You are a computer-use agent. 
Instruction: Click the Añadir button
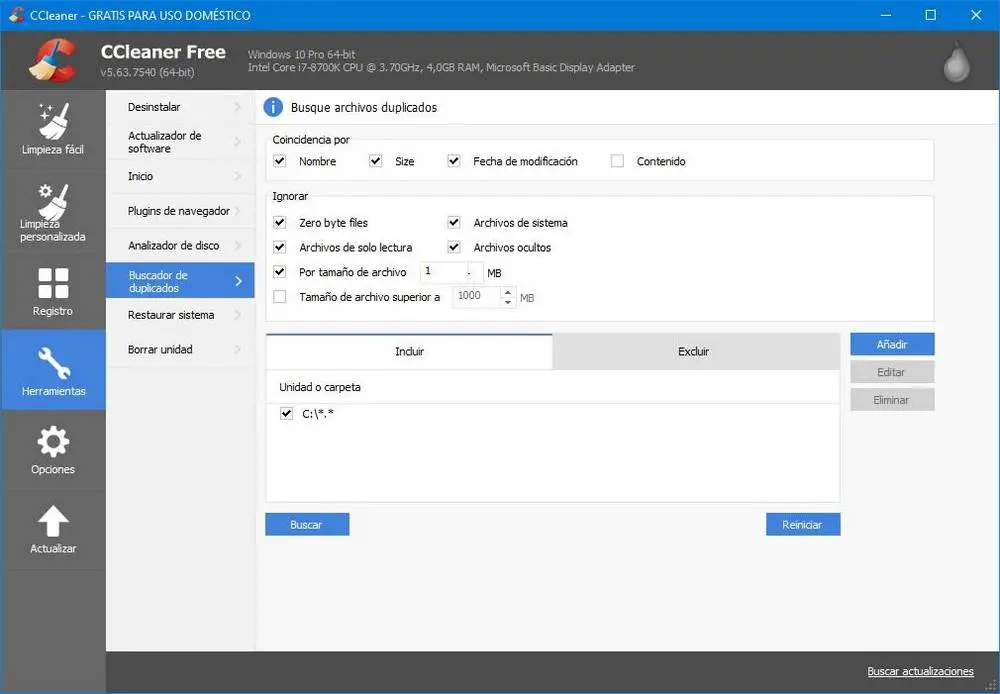[892, 344]
